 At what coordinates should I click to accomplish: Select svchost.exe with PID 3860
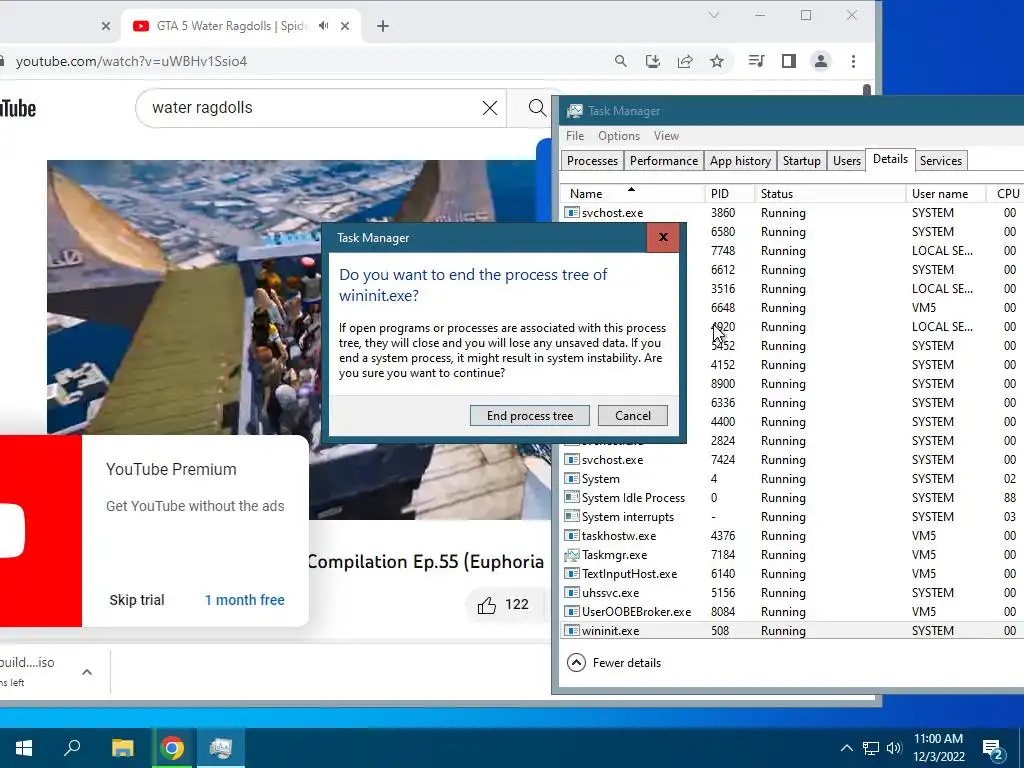click(x=792, y=213)
